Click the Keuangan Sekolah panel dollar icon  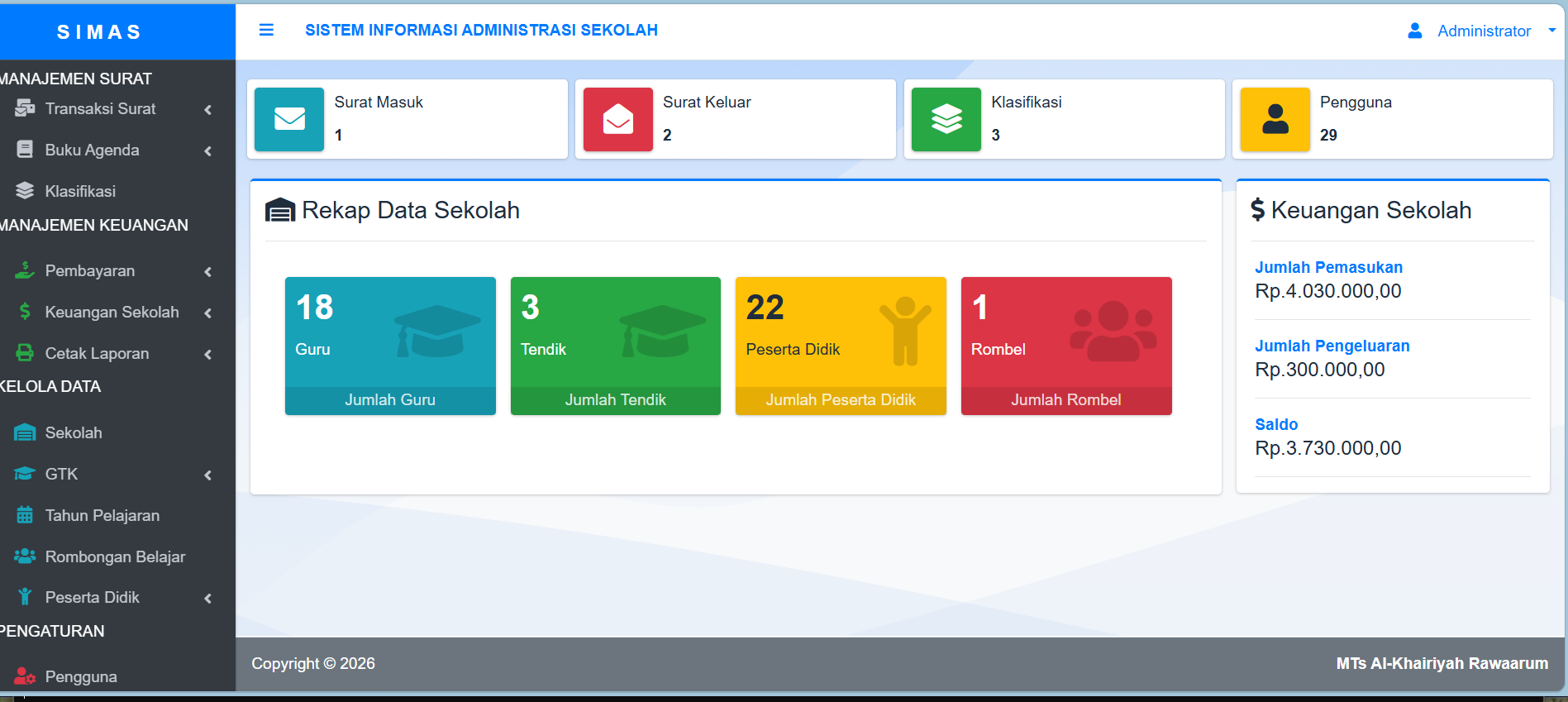(1258, 210)
